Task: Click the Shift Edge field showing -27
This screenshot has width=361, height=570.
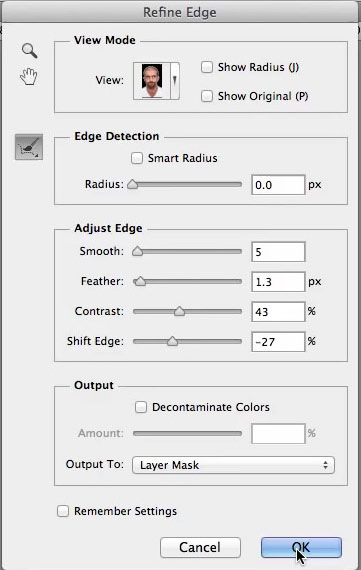Action: click(278, 342)
